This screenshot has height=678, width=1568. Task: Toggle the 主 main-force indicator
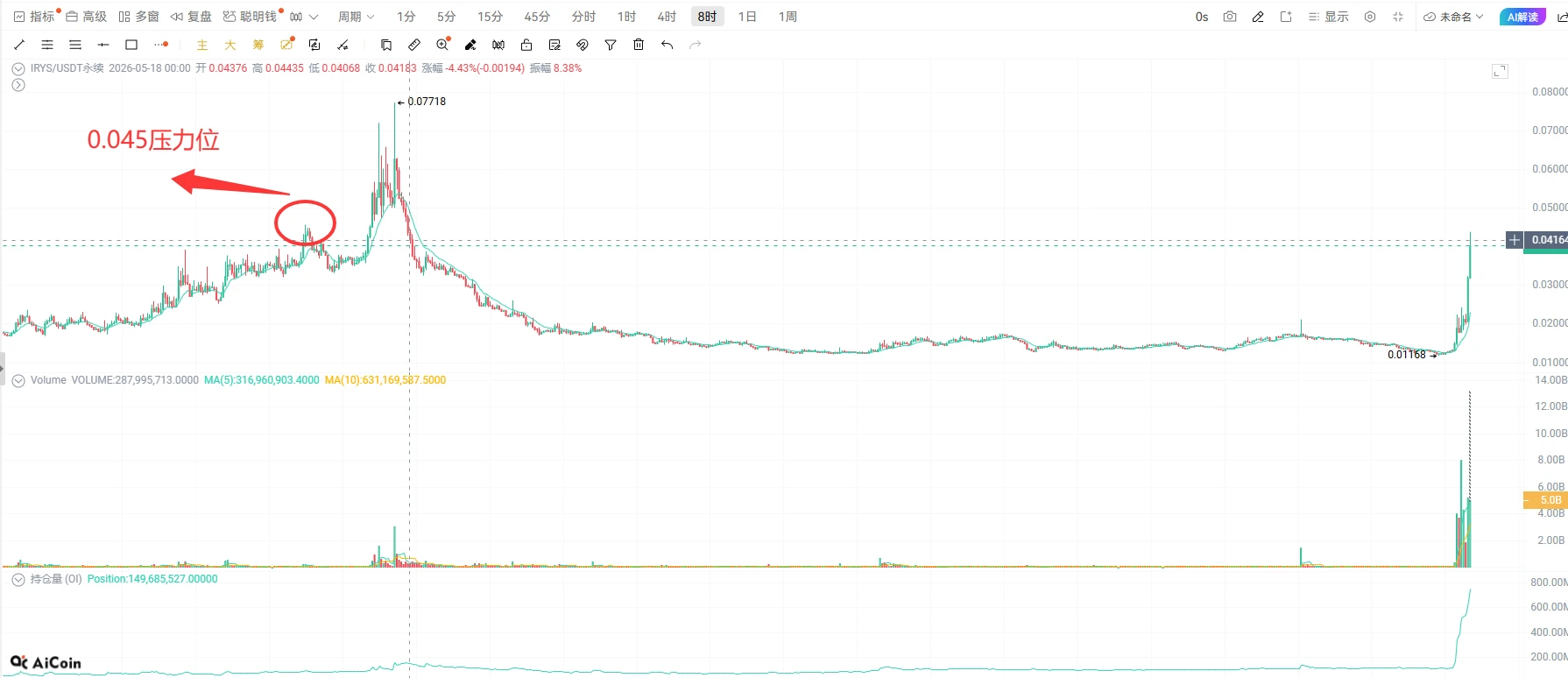point(202,45)
